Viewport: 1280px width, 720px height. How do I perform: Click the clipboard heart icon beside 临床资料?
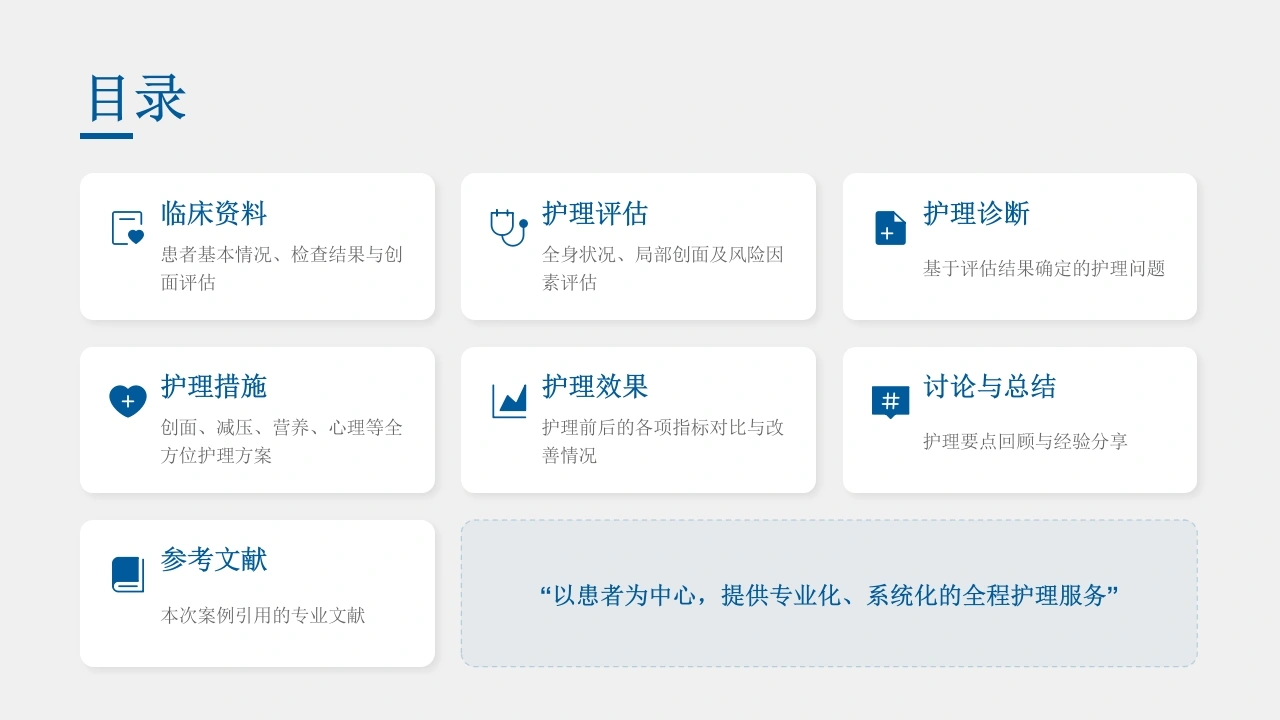(x=128, y=228)
